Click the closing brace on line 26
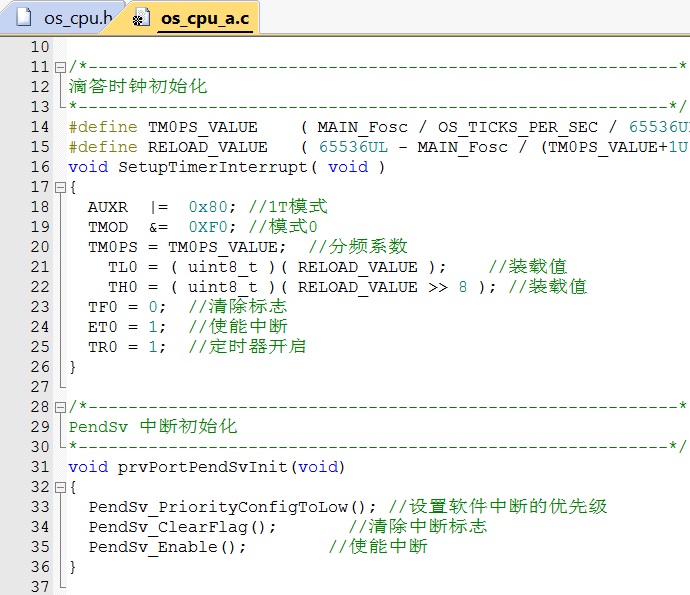Image resolution: width=690 pixels, height=595 pixels. [73, 367]
